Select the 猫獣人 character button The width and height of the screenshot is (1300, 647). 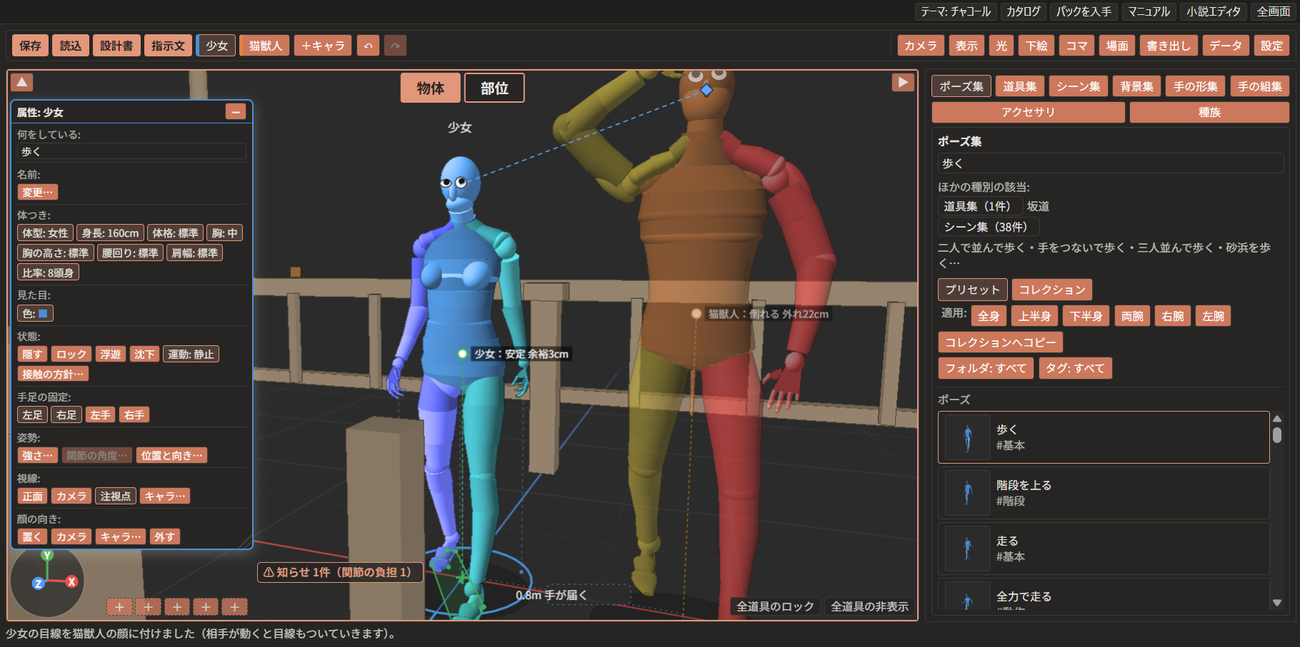(264, 45)
